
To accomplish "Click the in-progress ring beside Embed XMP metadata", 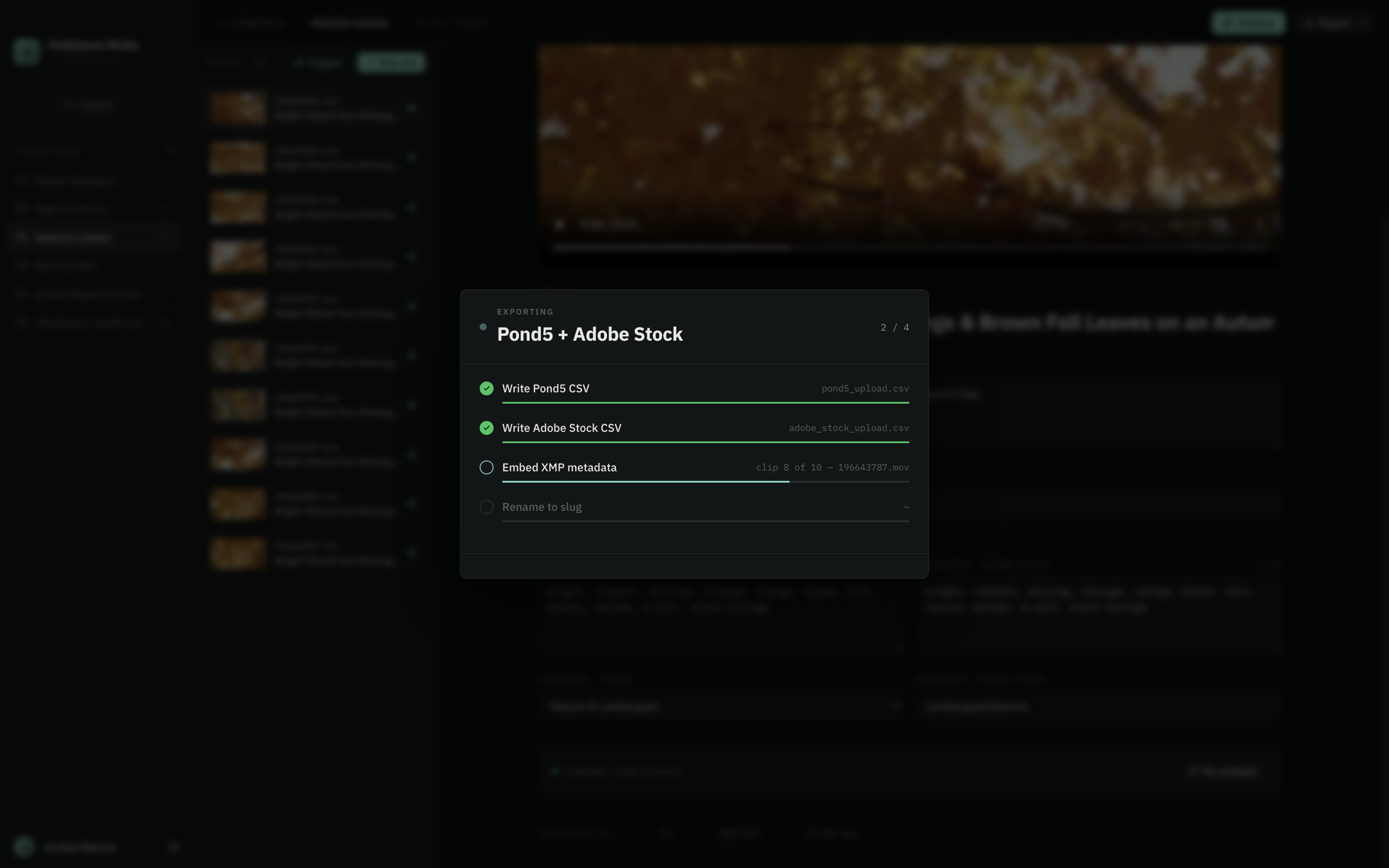I will 486,467.
